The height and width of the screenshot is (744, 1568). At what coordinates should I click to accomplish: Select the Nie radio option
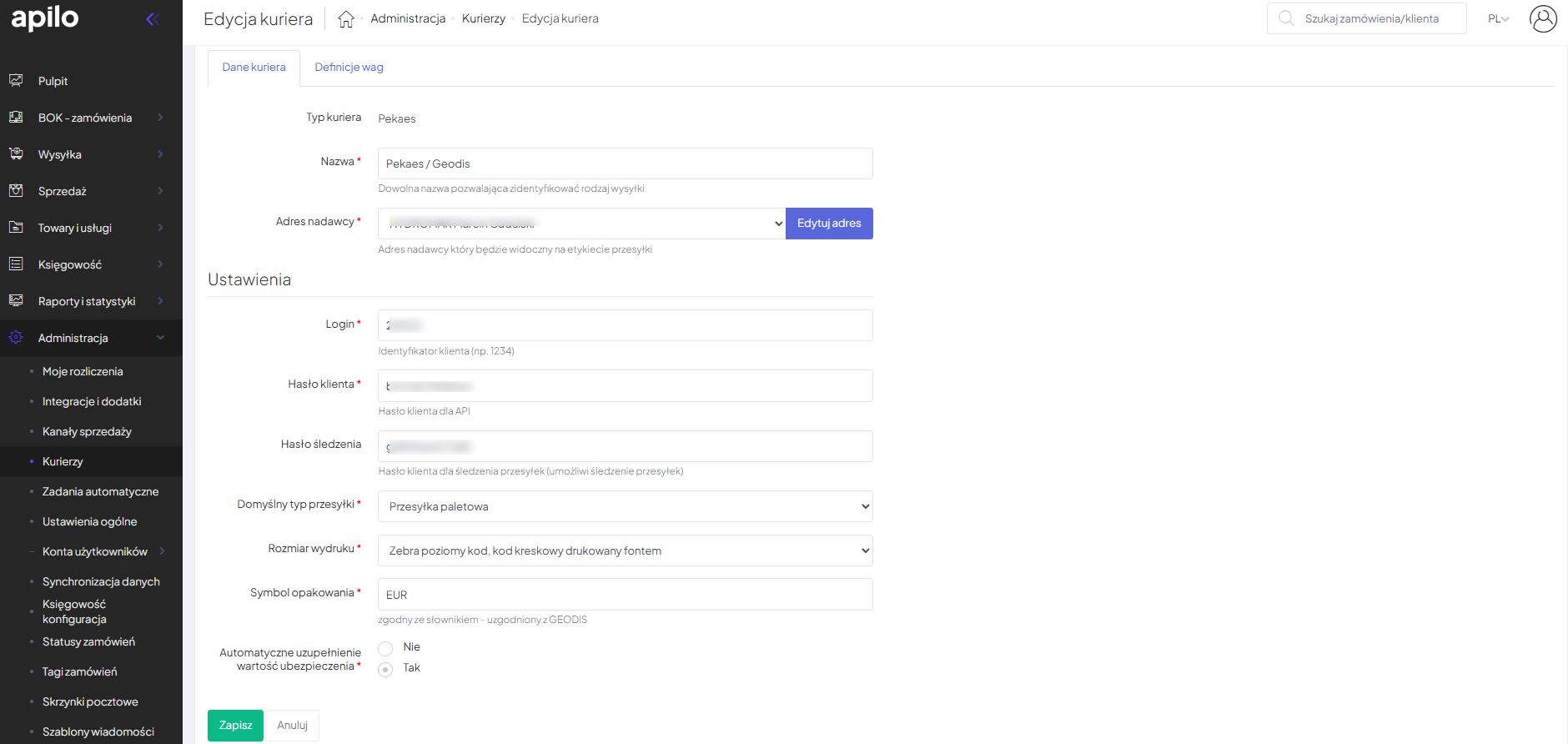point(385,648)
